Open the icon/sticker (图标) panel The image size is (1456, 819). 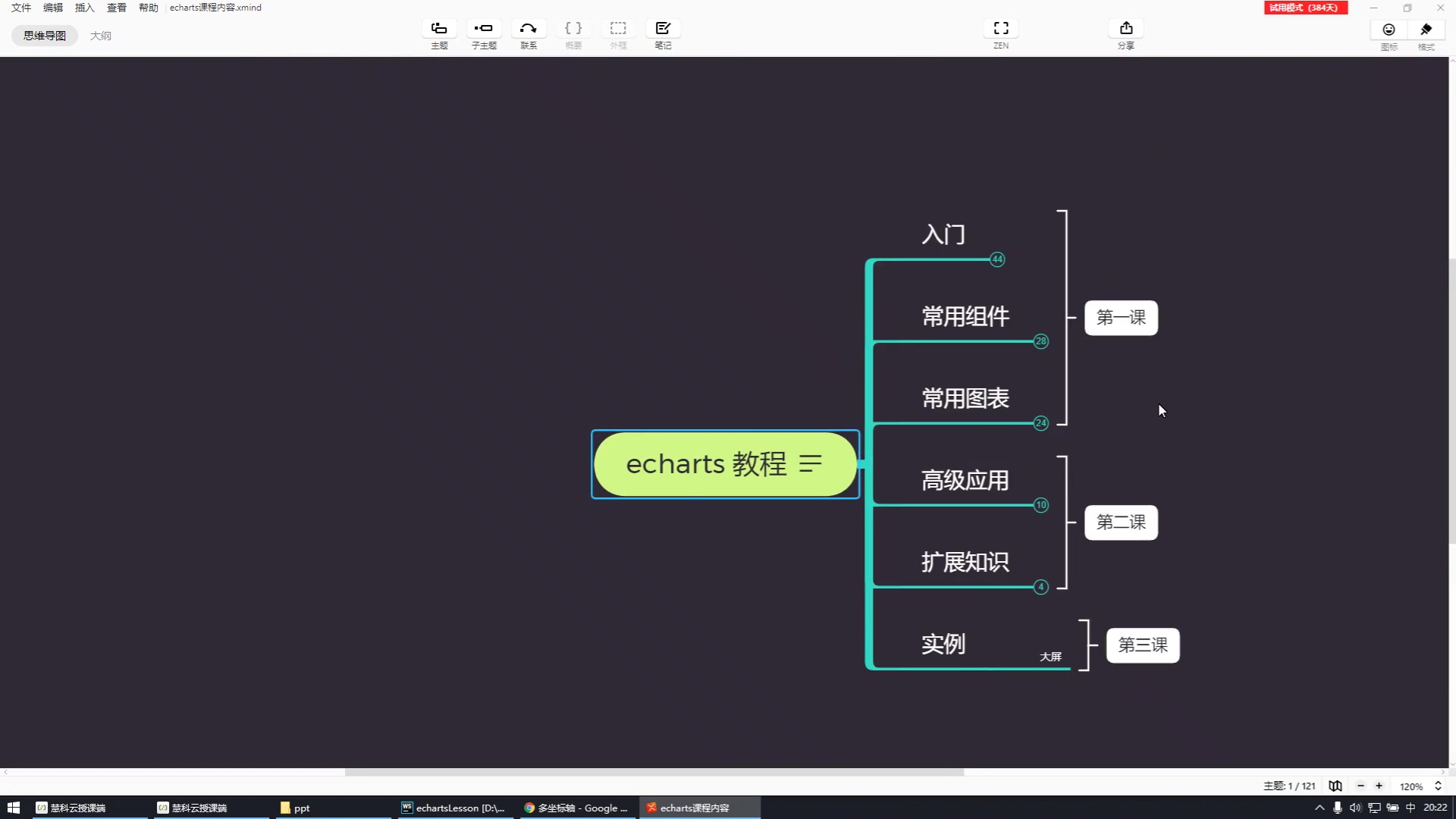[1389, 30]
